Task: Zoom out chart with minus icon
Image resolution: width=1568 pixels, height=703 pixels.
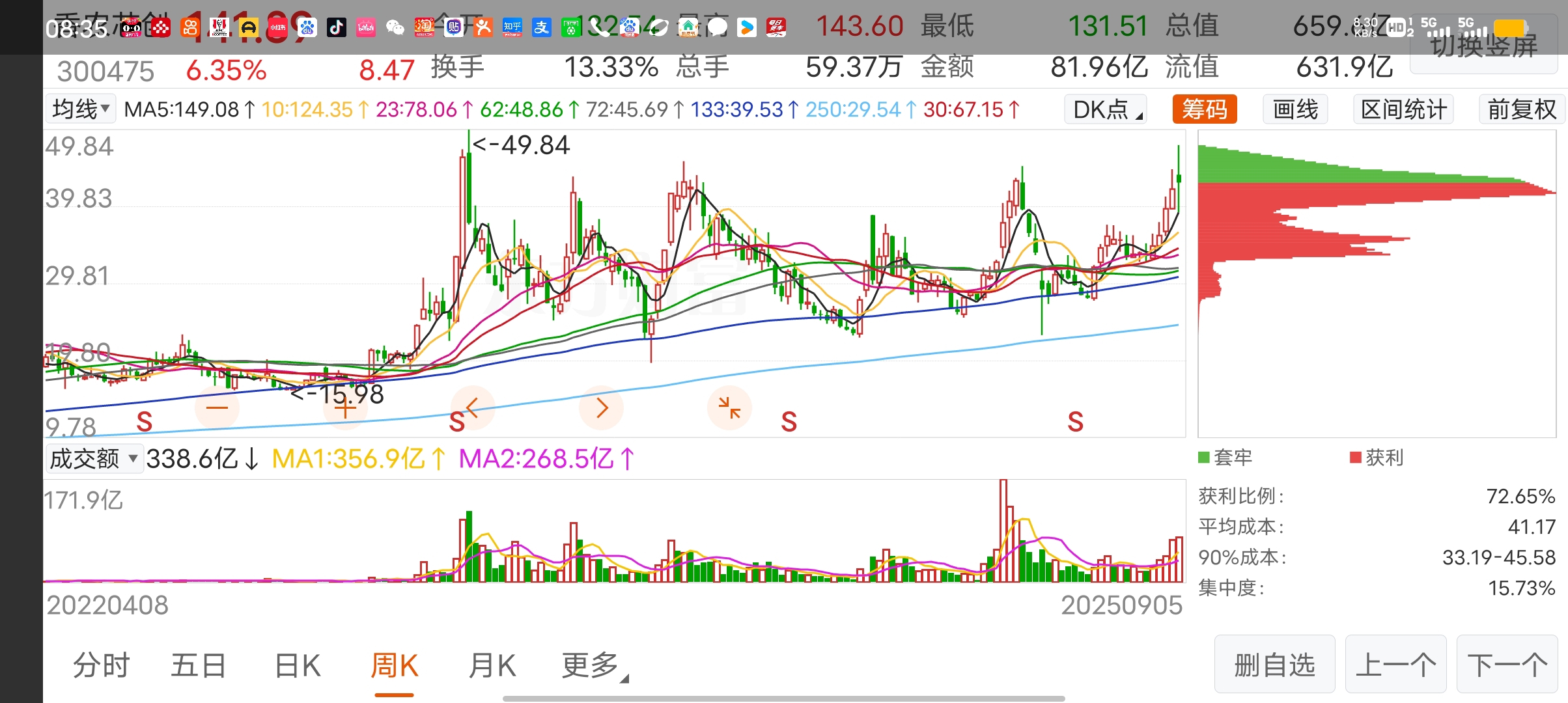Action: [217, 408]
